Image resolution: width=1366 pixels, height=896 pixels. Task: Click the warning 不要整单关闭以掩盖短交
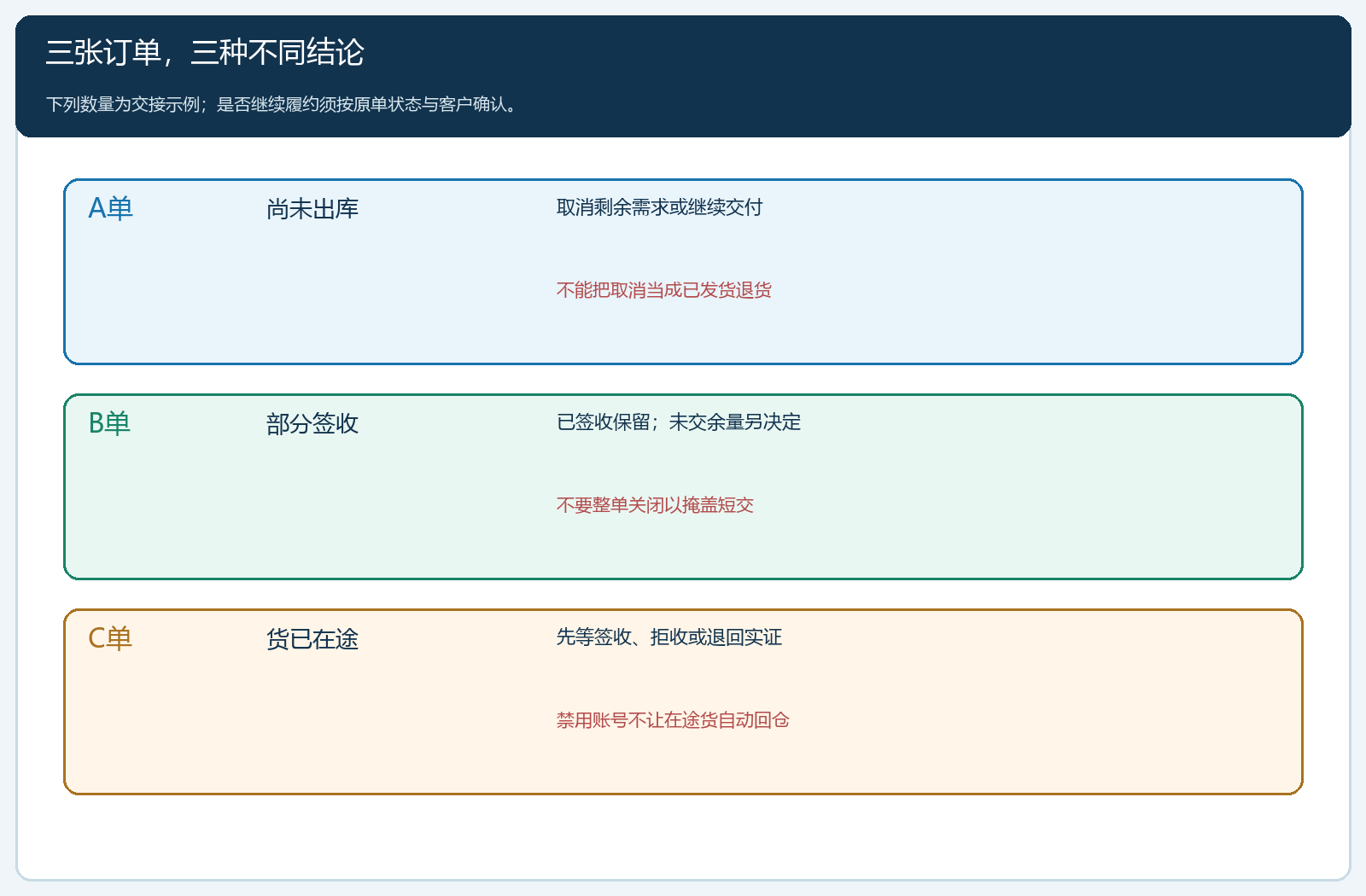[x=655, y=505]
